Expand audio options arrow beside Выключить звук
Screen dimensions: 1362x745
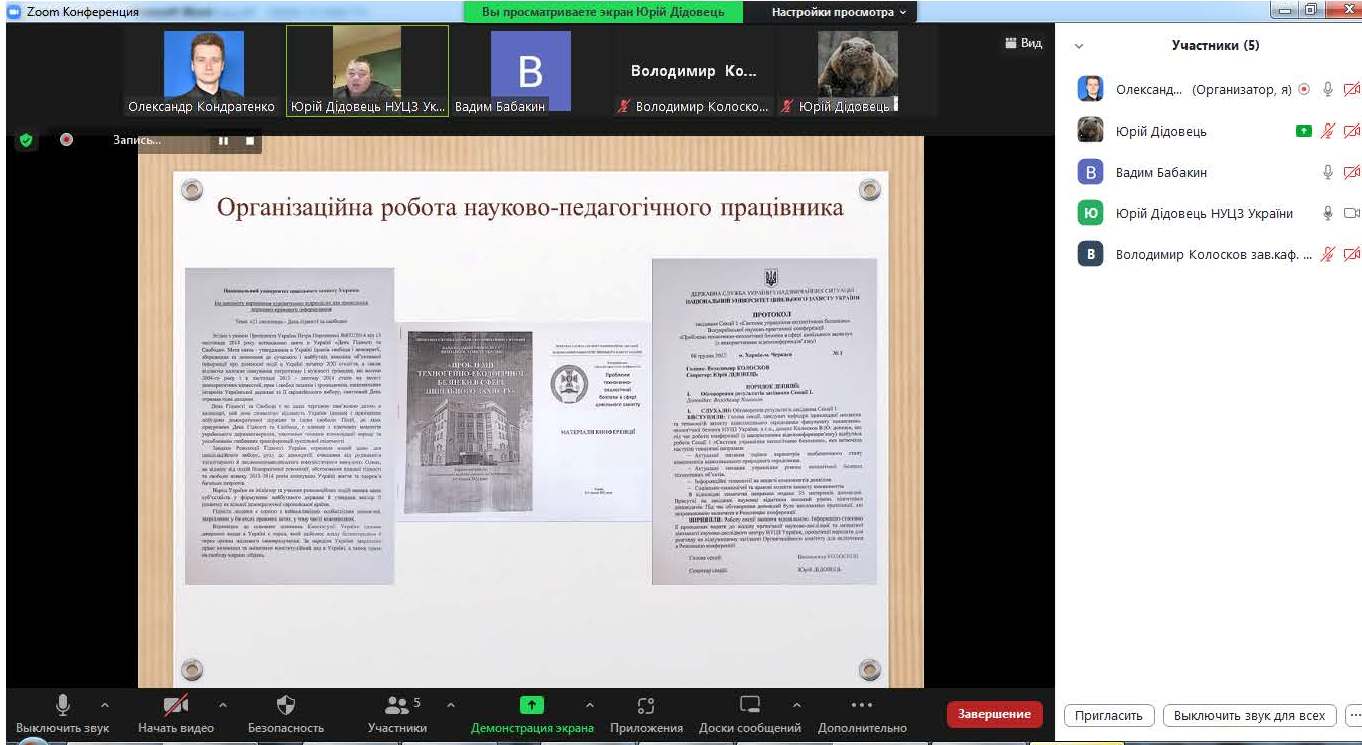(x=105, y=704)
